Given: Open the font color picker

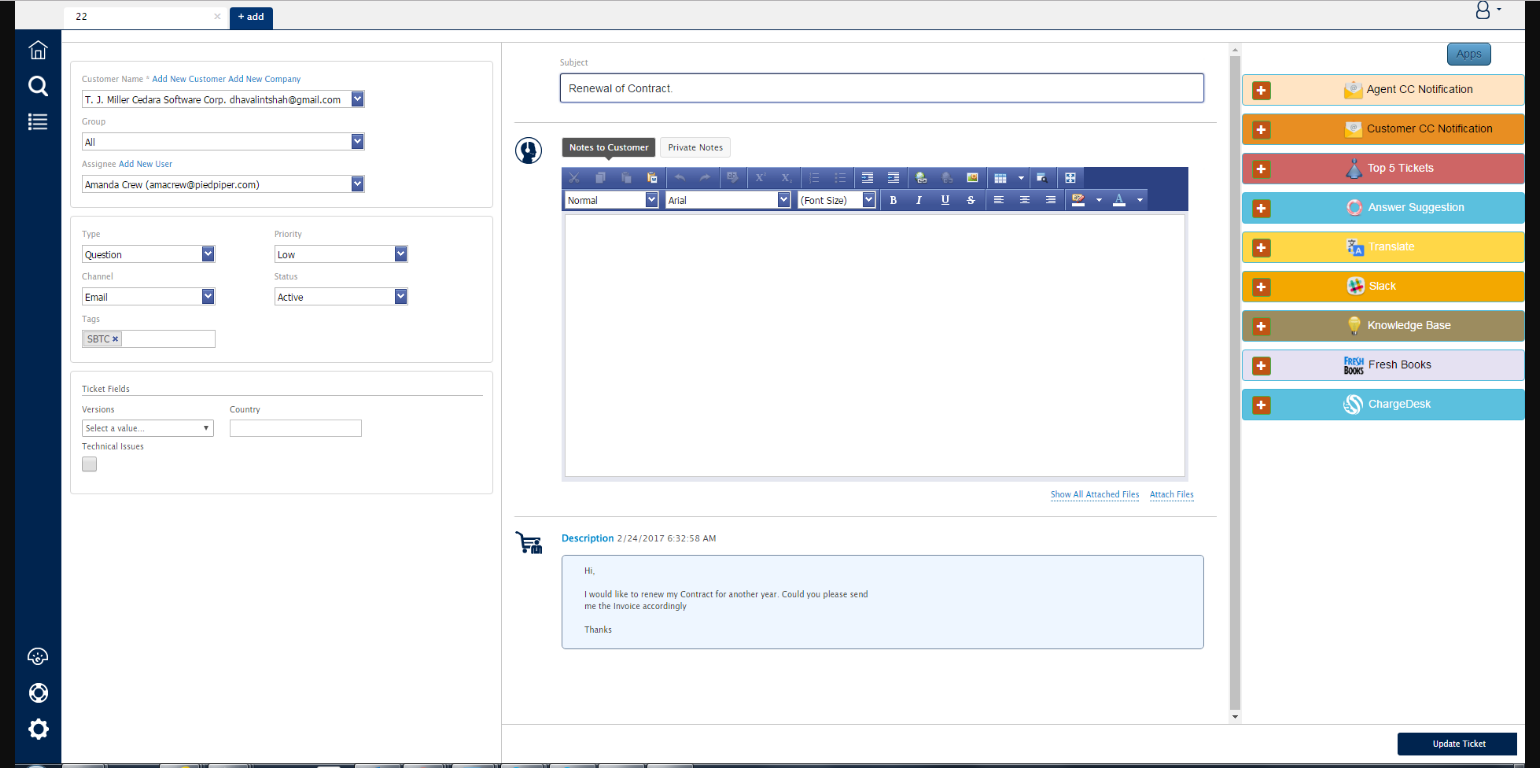Looking at the screenshot, I should tap(1118, 199).
